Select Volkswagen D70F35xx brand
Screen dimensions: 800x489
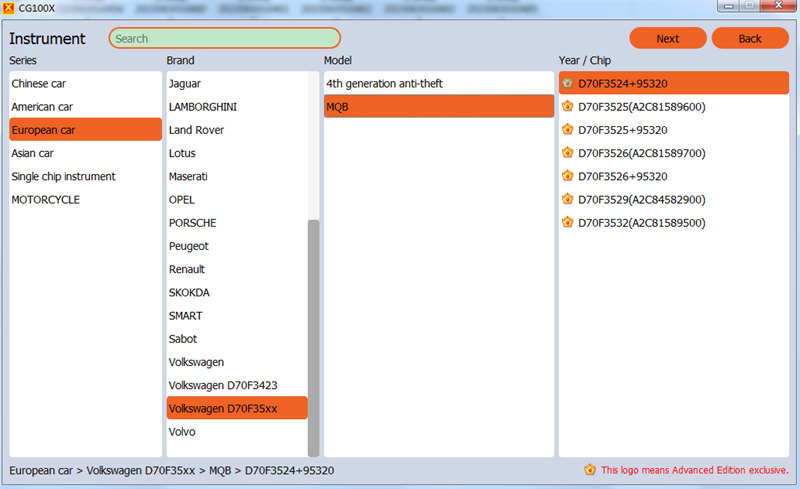click(237, 408)
